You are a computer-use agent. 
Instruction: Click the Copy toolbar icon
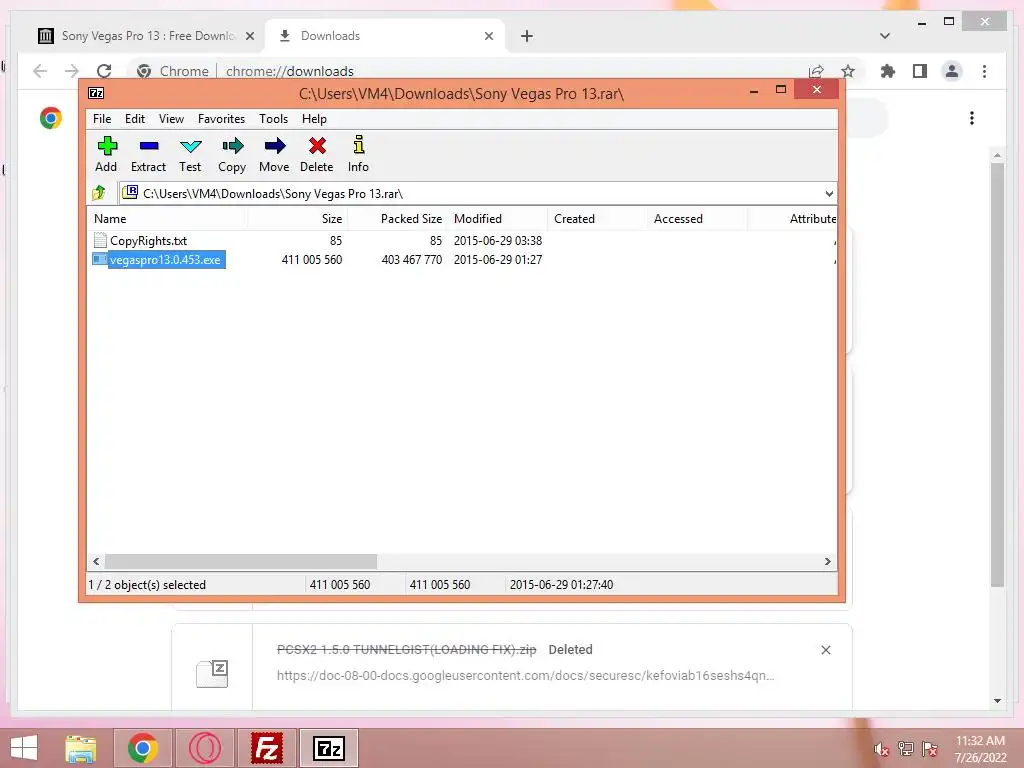pyautogui.click(x=232, y=154)
